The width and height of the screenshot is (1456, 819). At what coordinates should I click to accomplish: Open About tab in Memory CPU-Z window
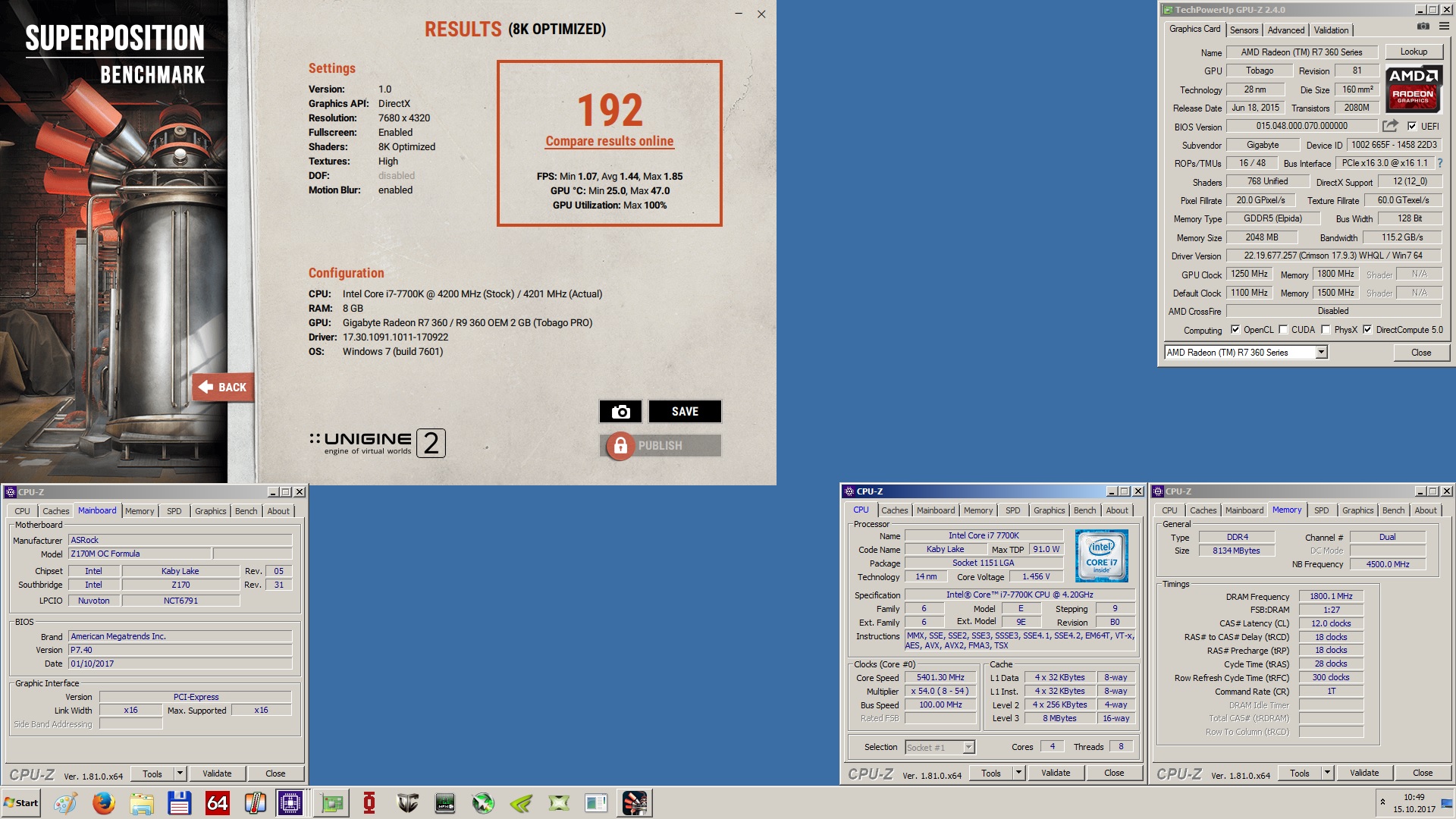(1425, 510)
